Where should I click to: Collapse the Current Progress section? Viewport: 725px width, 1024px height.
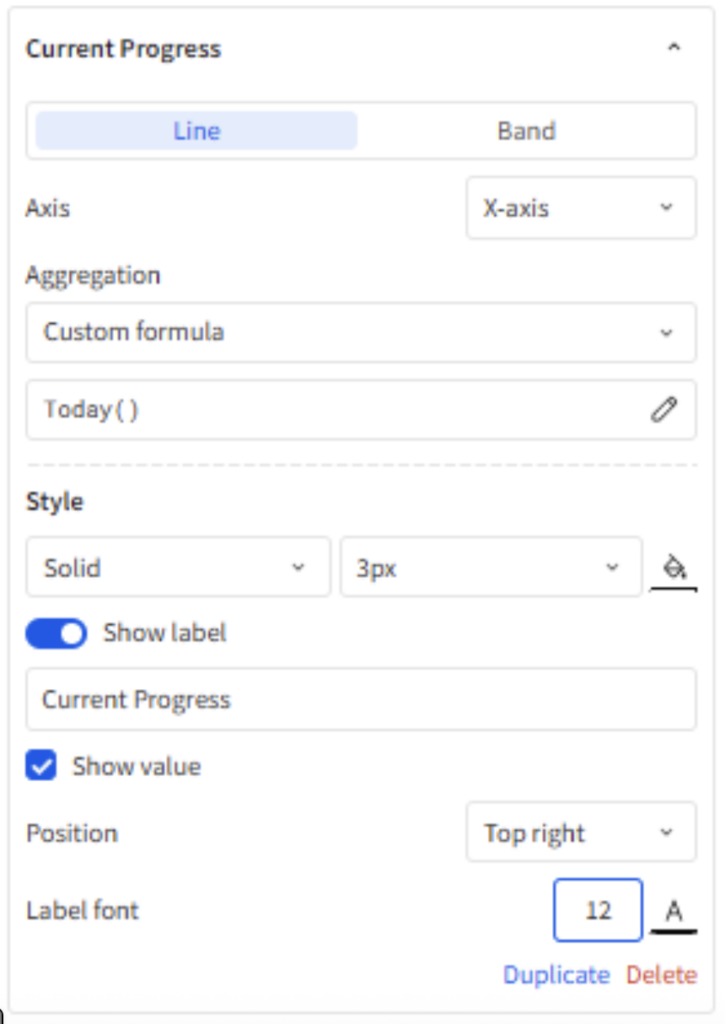tap(674, 48)
